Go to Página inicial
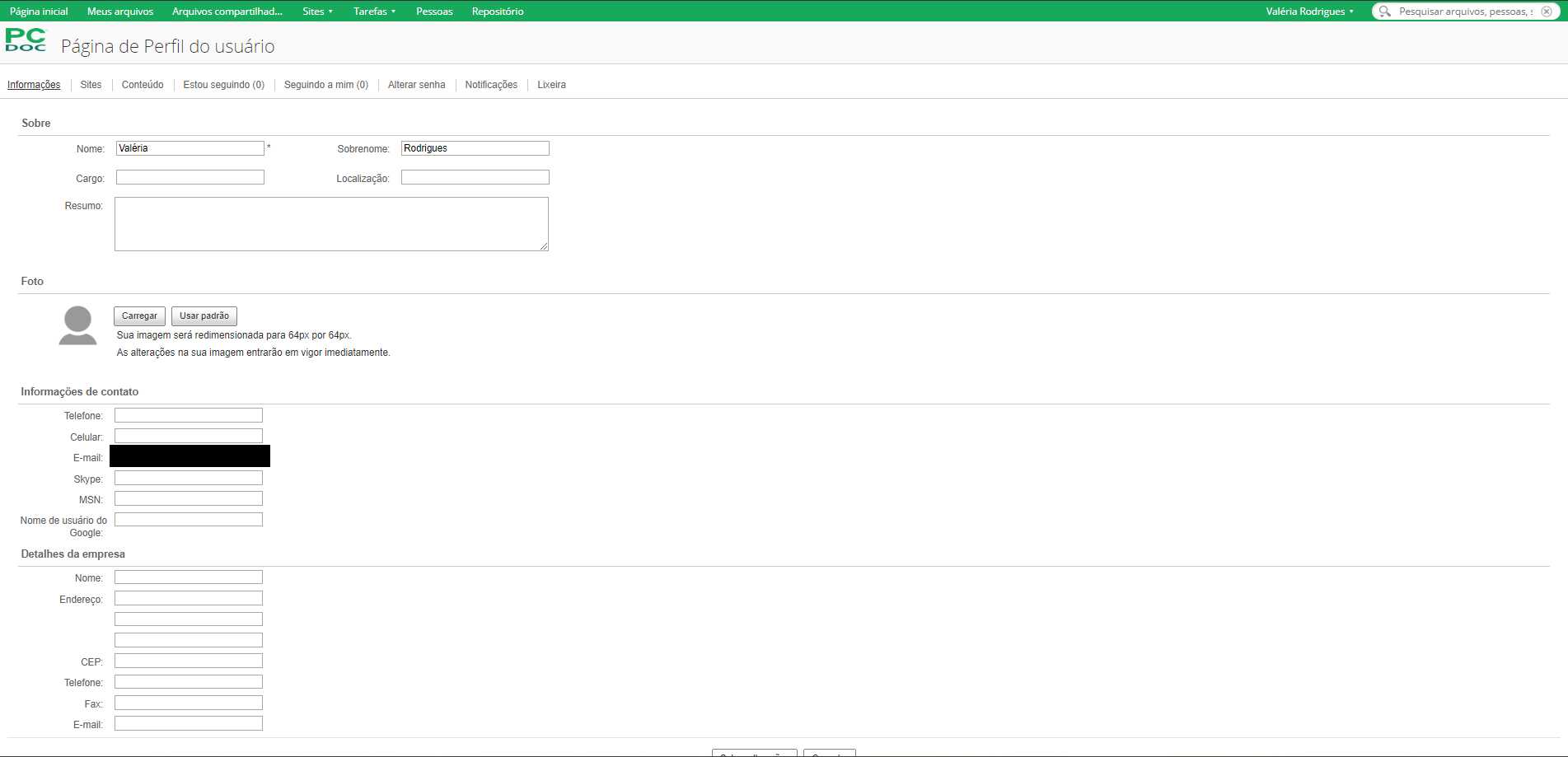The width and height of the screenshot is (1568, 757). coord(39,12)
